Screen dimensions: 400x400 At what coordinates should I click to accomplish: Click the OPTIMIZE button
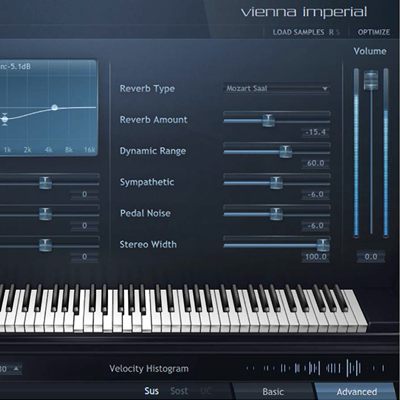click(x=374, y=32)
